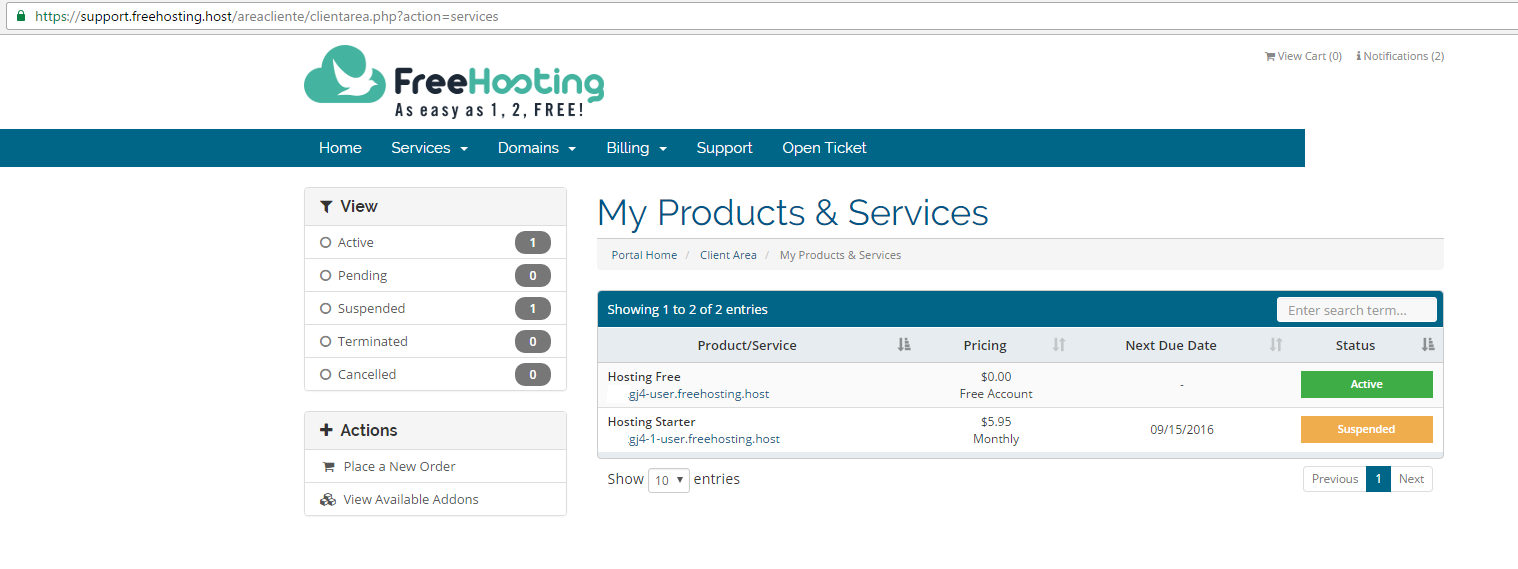Click the Pending count badge
This screenshot has height=569, width=1518.
coord(532,275)
